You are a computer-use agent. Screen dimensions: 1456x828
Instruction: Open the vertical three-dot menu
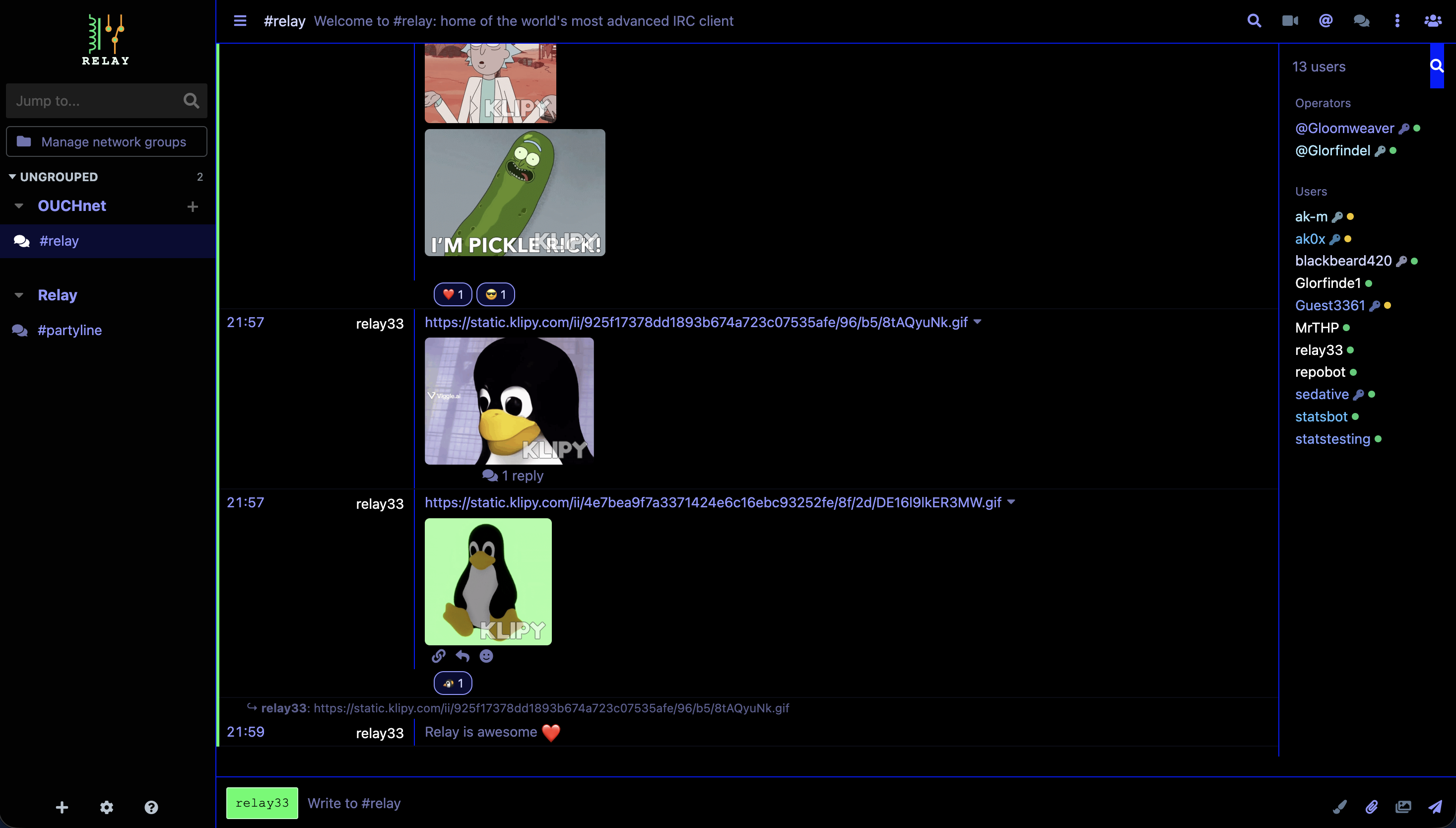(1397, 21)
